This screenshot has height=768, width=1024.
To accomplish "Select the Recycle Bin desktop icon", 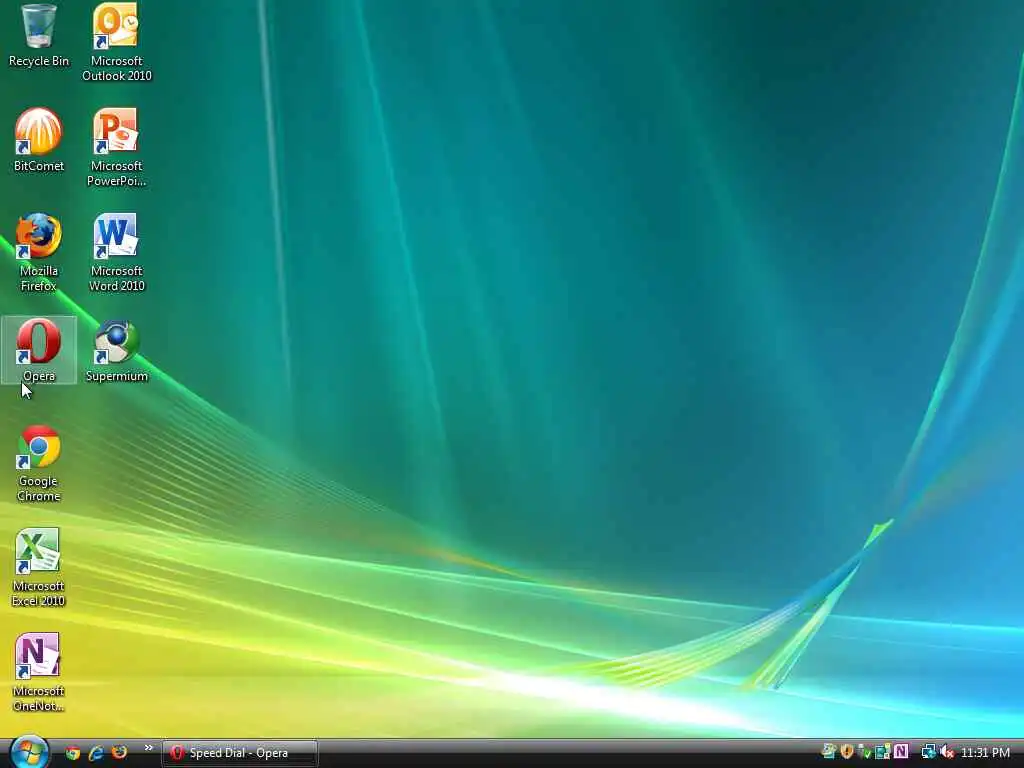I will tap(39, 36).
